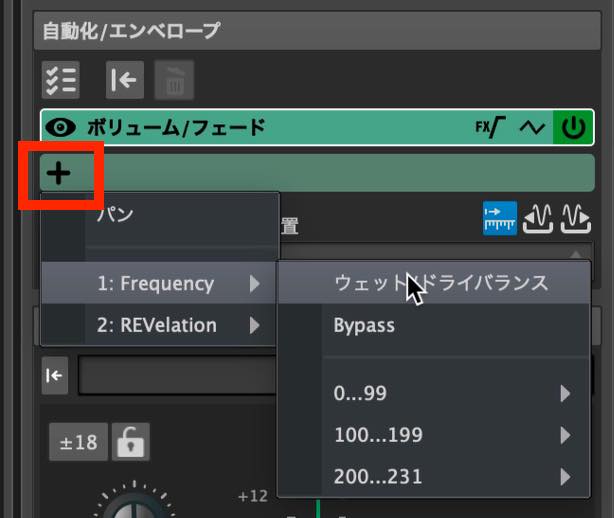Choose ウェット/ドライバランス from submenu
Screen dimensions: 614x518
(x=434, y=283)
